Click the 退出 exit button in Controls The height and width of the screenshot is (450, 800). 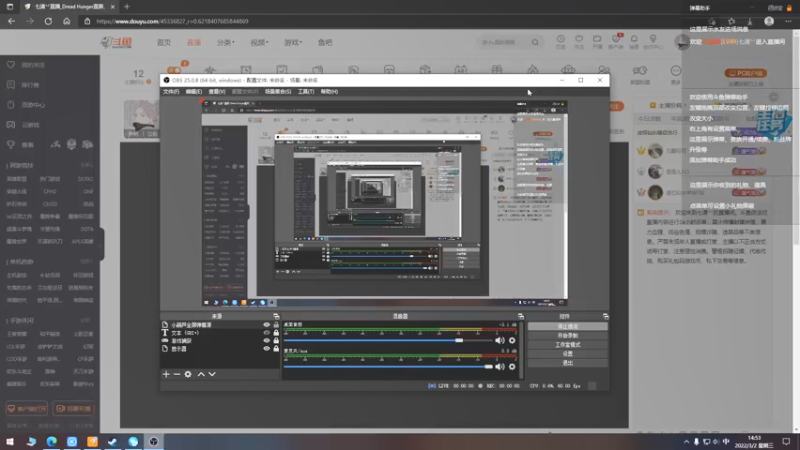pyautogui.click(x=568, y=363)
